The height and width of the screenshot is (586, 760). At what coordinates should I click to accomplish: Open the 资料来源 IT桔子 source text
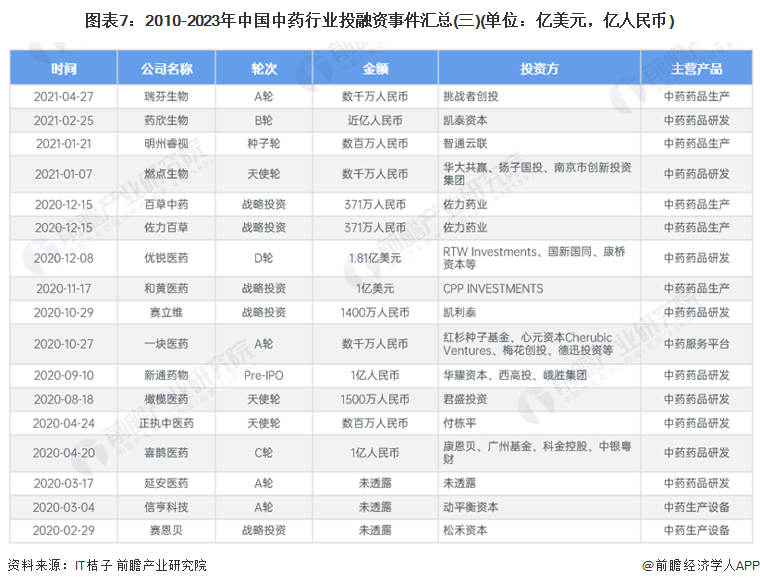pyautogui.click(x=107, y=565)
